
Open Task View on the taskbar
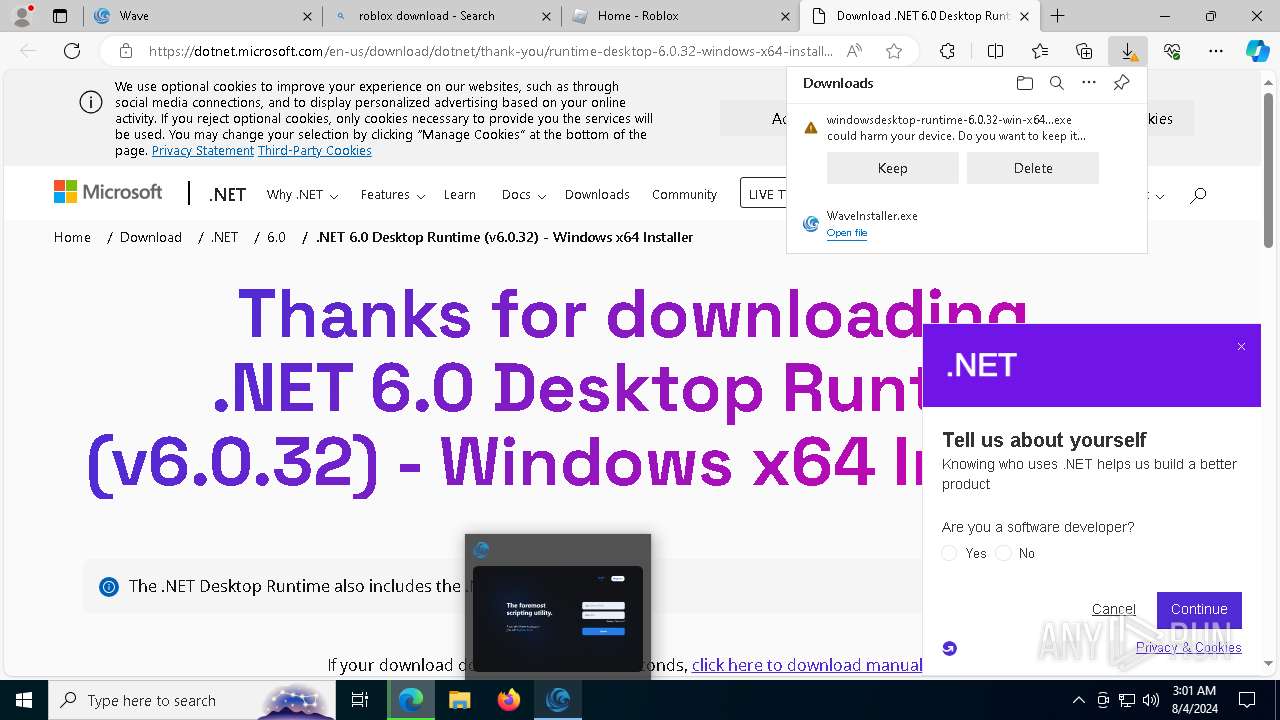[x=360, y=700]
